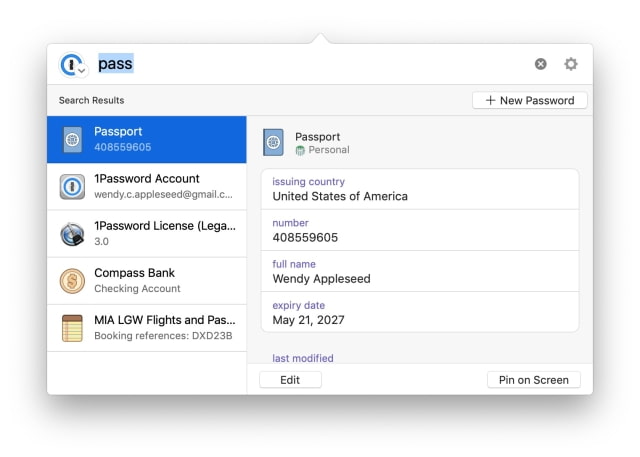Click the Personal vault icon under Passport
Screen dimensions: 640x457
(x=300, y=151)
